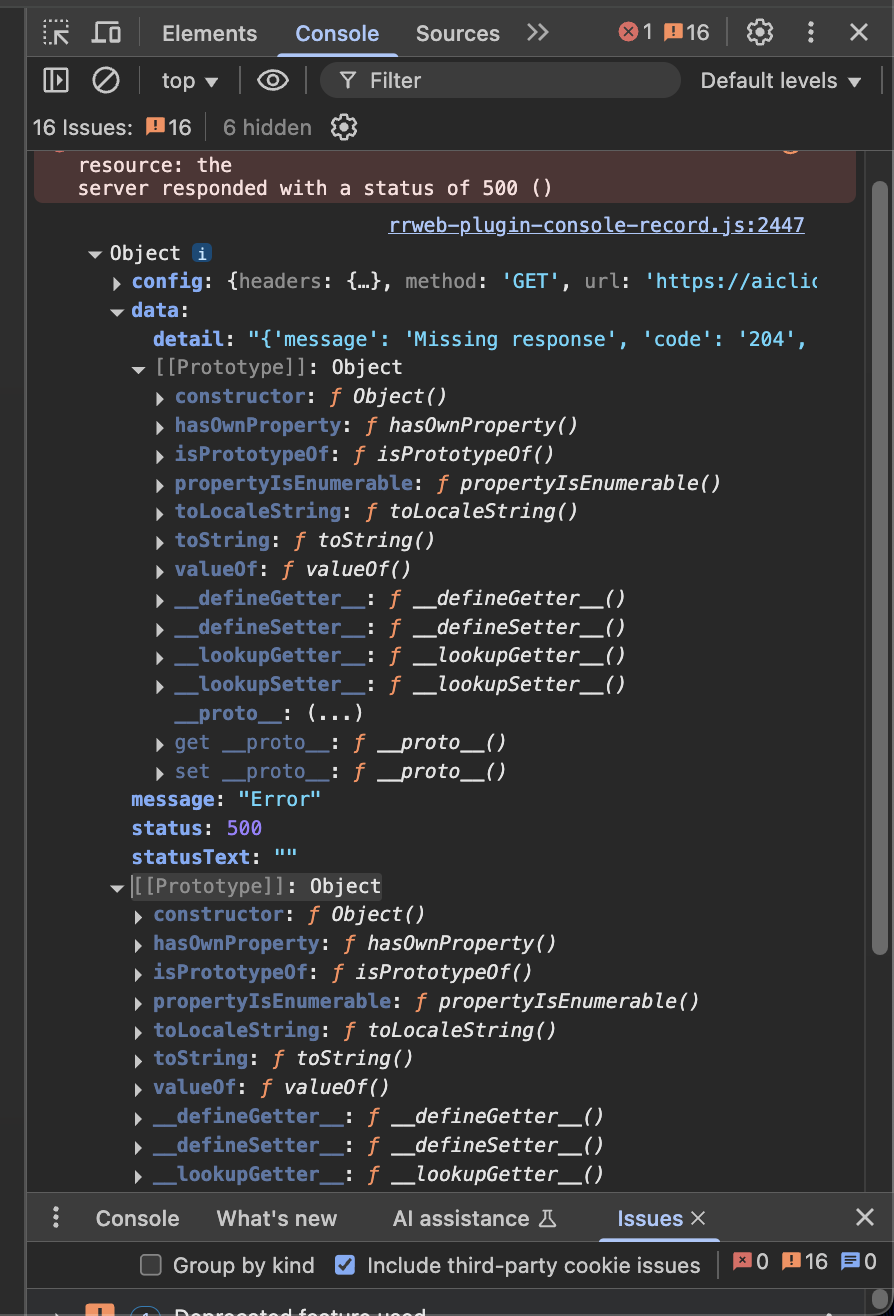Click the red error count badge
Screen dimensions: 894x1316
(635, 33)
